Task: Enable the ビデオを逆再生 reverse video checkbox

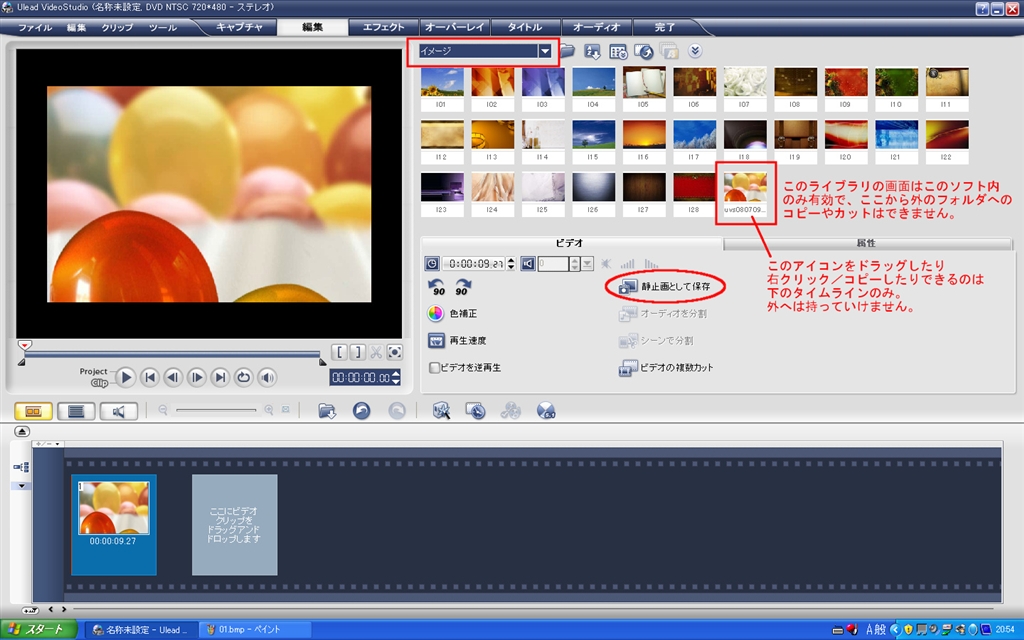Action: point(434,368)
